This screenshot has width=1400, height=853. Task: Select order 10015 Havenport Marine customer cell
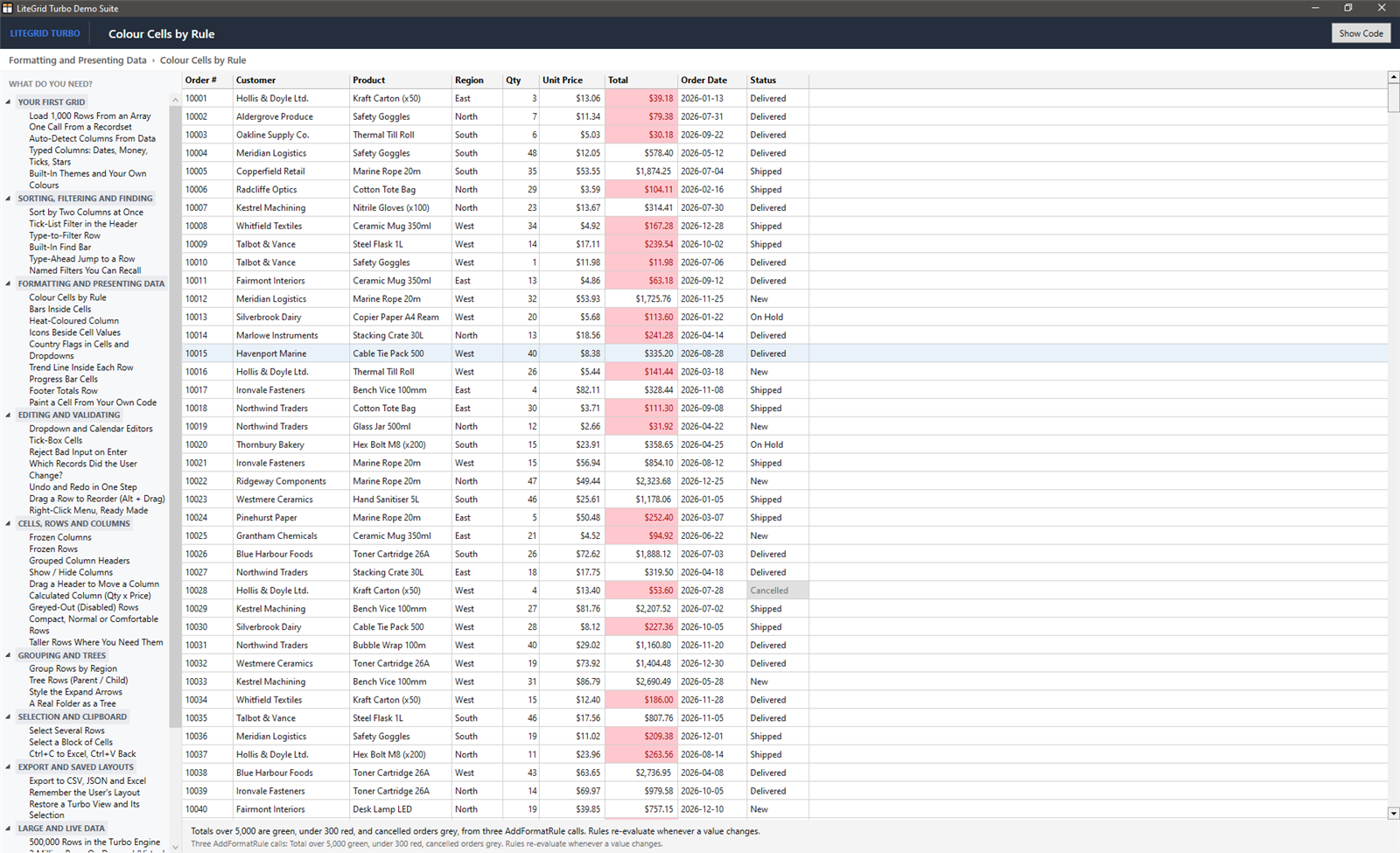(x=291, y=353)
